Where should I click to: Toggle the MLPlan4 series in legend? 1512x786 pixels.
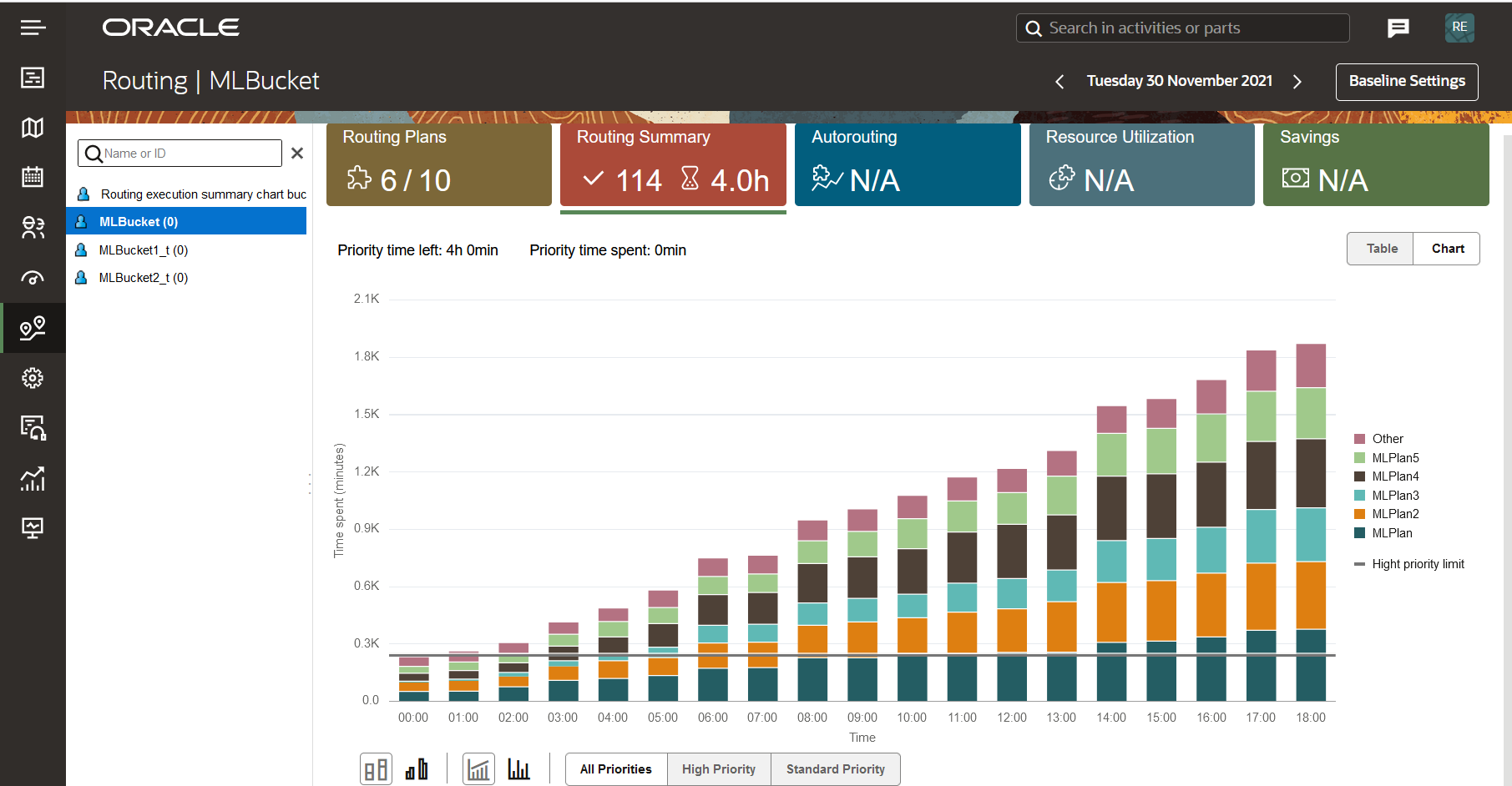[x=1386, y=476]
